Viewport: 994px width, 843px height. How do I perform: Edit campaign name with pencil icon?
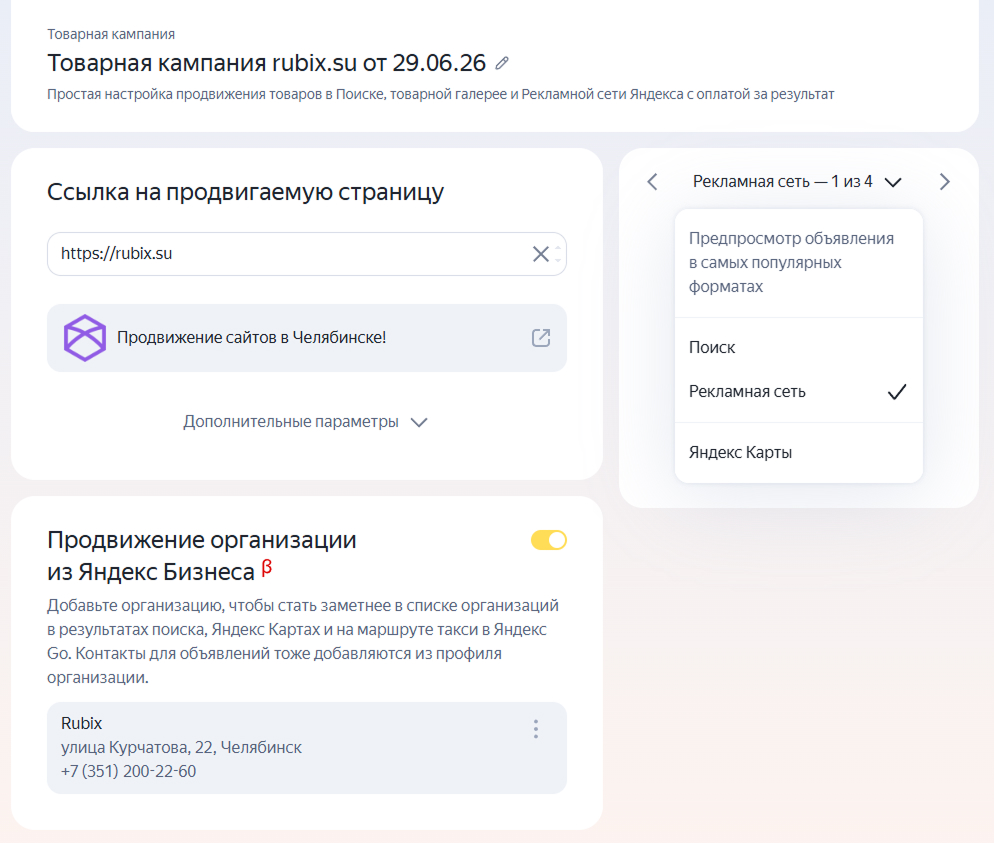click(x=502, y=63)
